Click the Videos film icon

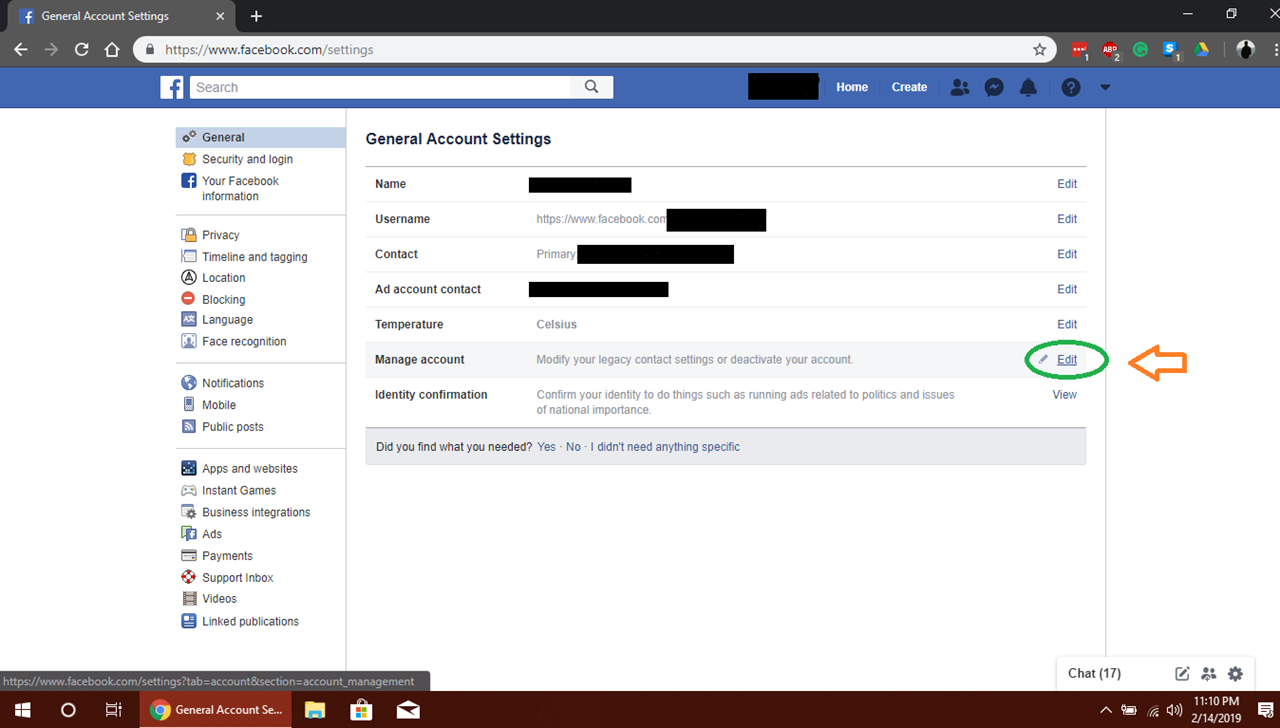[189, 599]
